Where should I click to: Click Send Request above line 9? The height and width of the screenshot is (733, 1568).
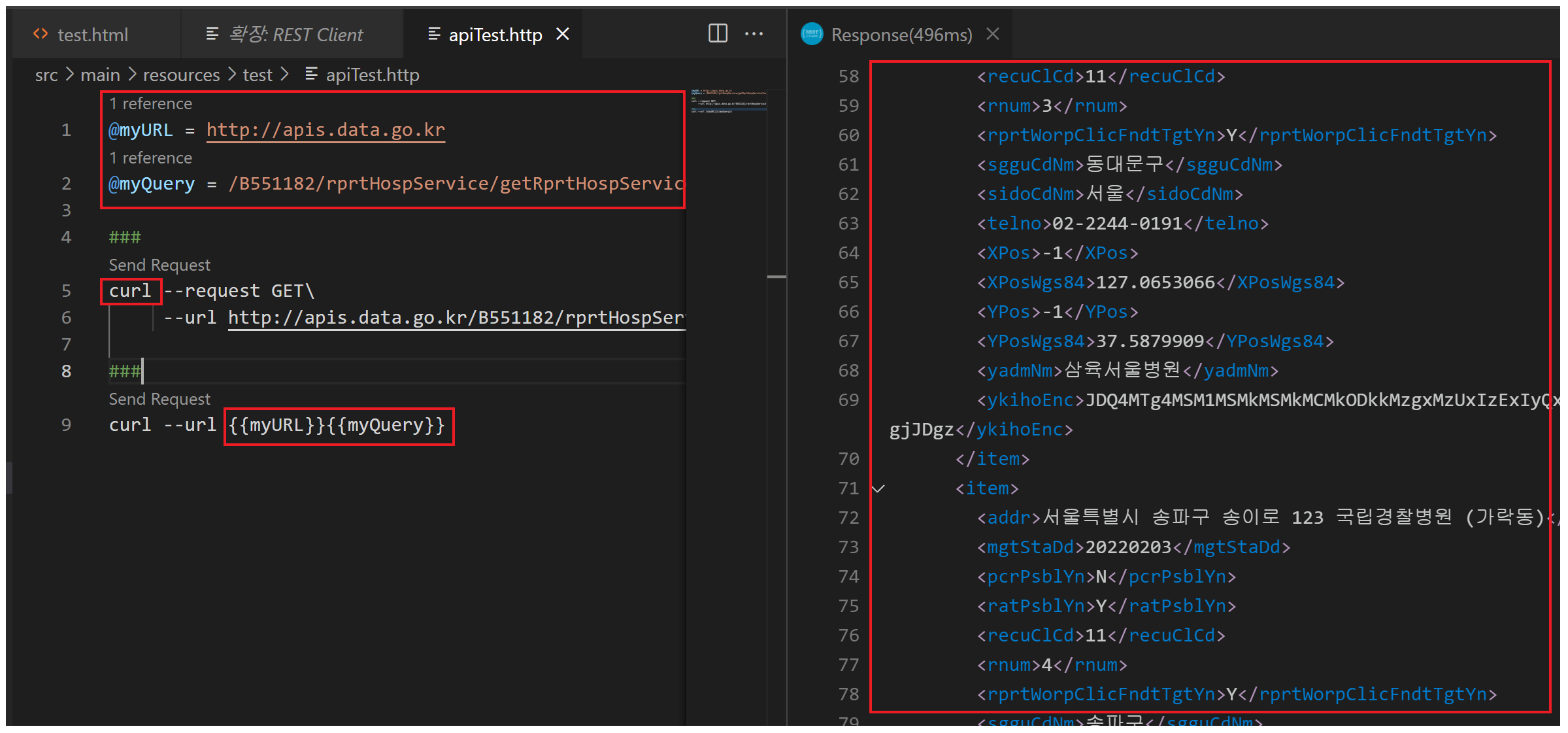pyautogui.click(x=159, y=399)
